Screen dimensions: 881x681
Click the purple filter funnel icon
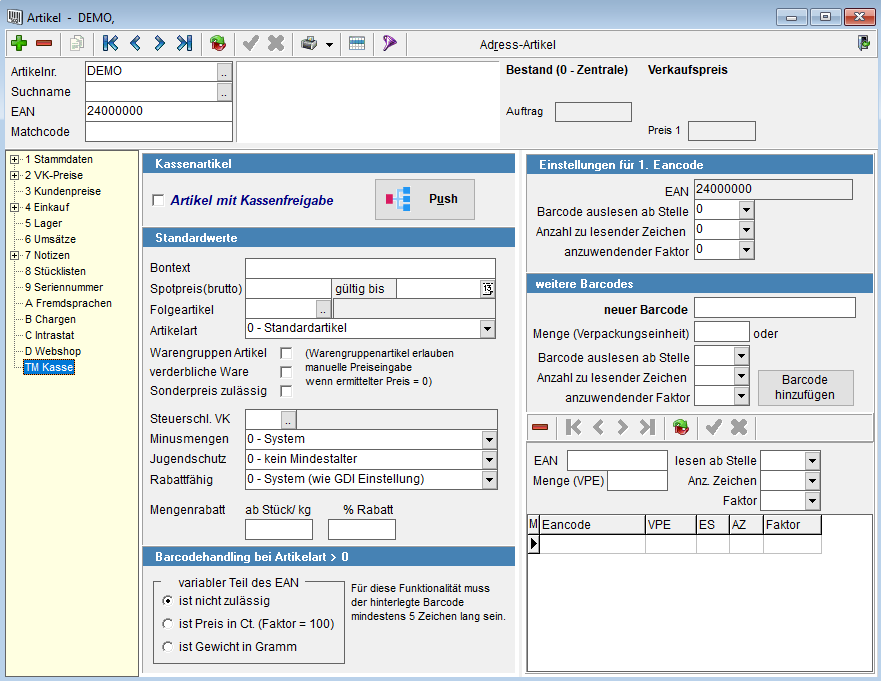(x=390, y=43)
